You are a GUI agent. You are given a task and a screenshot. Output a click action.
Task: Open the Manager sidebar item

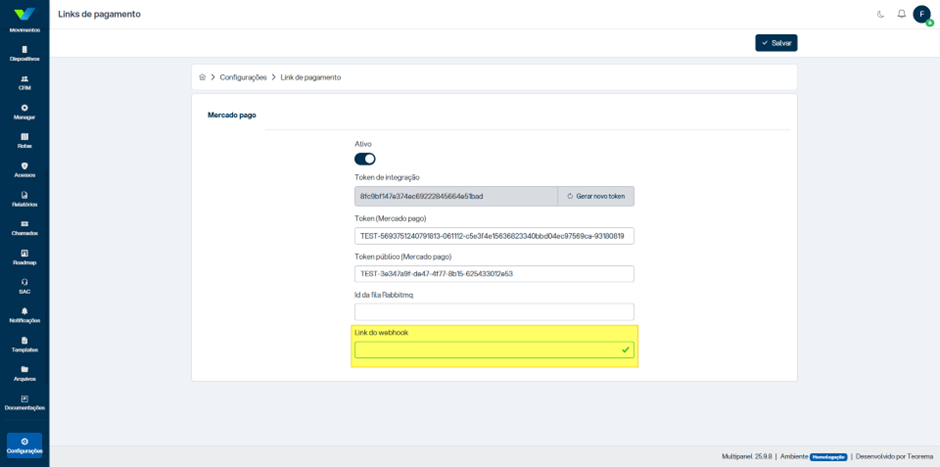pos(25,112)
